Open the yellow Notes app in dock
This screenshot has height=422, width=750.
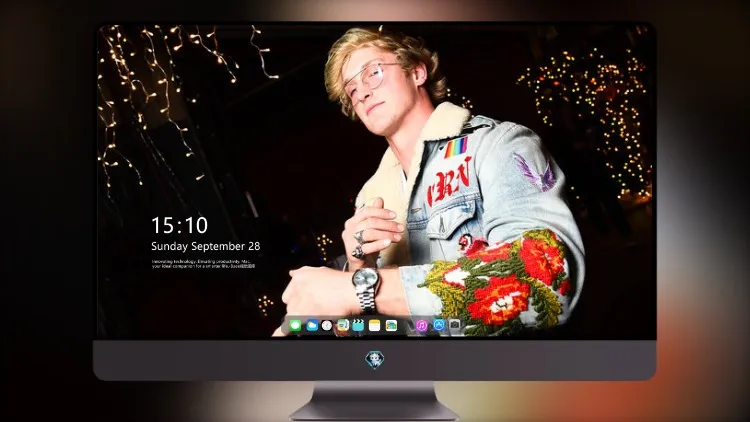click(x=375, y=326)
